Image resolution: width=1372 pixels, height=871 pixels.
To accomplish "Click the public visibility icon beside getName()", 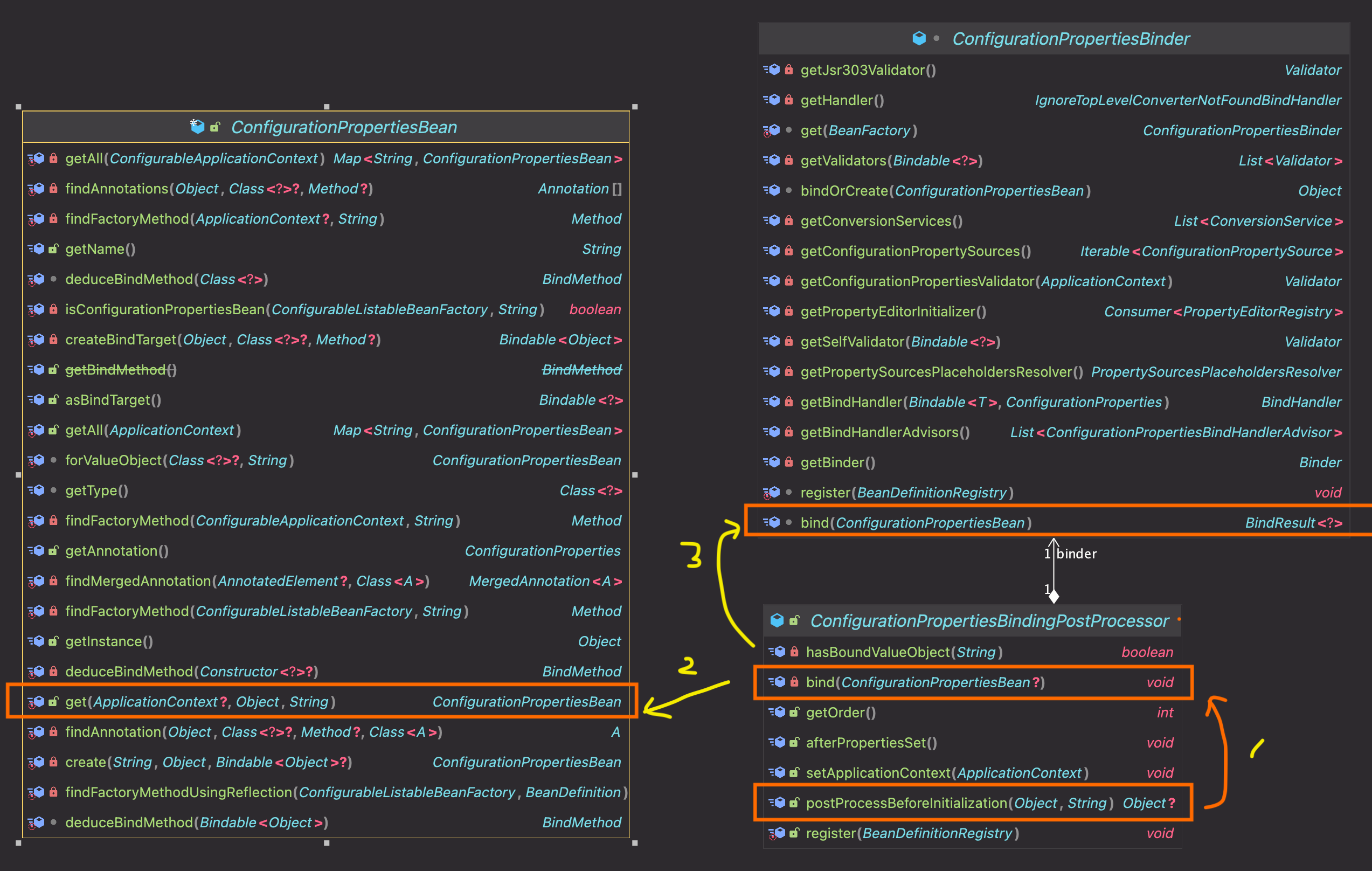I will click(x=53, y=248).
